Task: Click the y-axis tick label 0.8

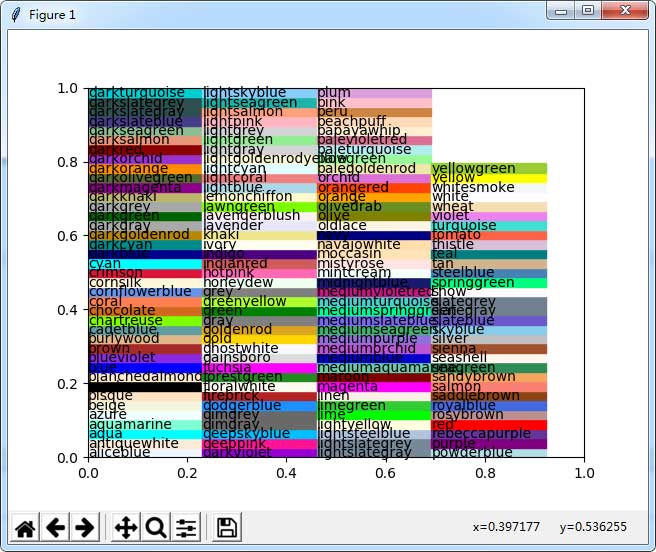Action: tap(67, 162)
